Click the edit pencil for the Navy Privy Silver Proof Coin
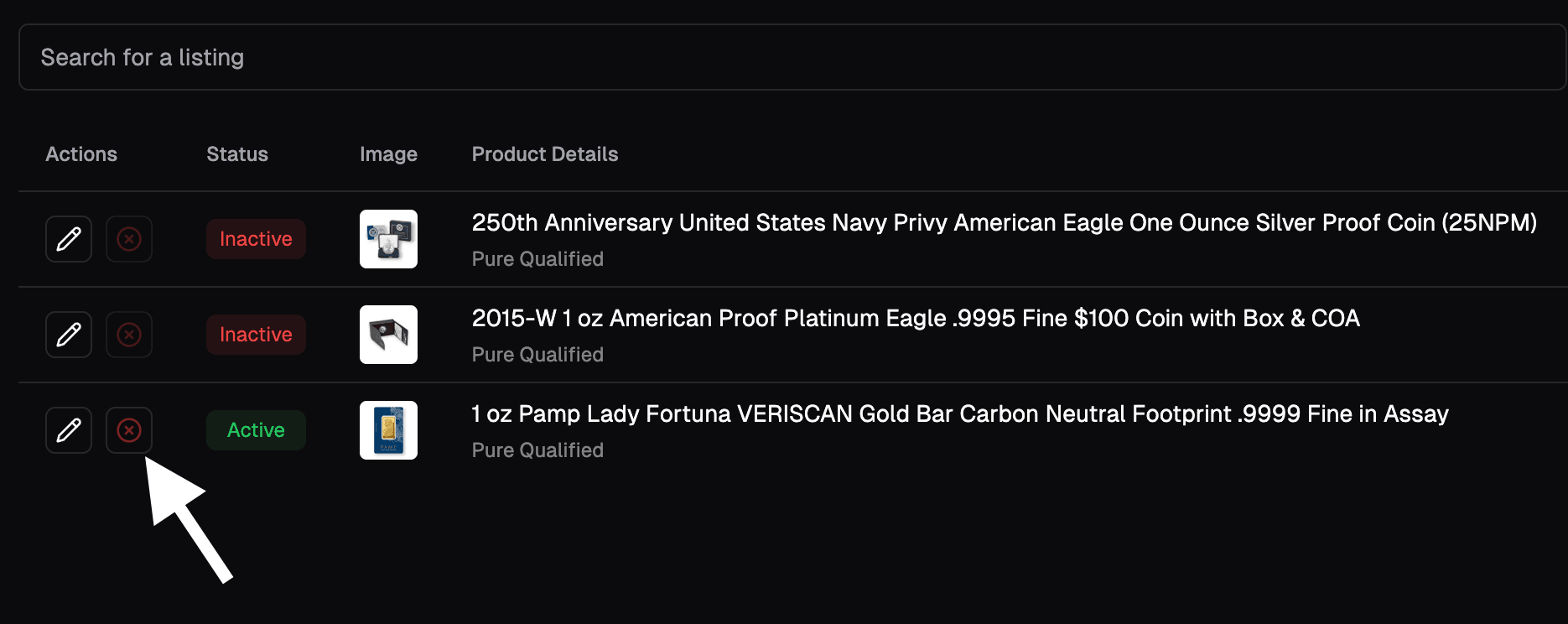Screen dimensions: 1568x624 pos(68,239)
